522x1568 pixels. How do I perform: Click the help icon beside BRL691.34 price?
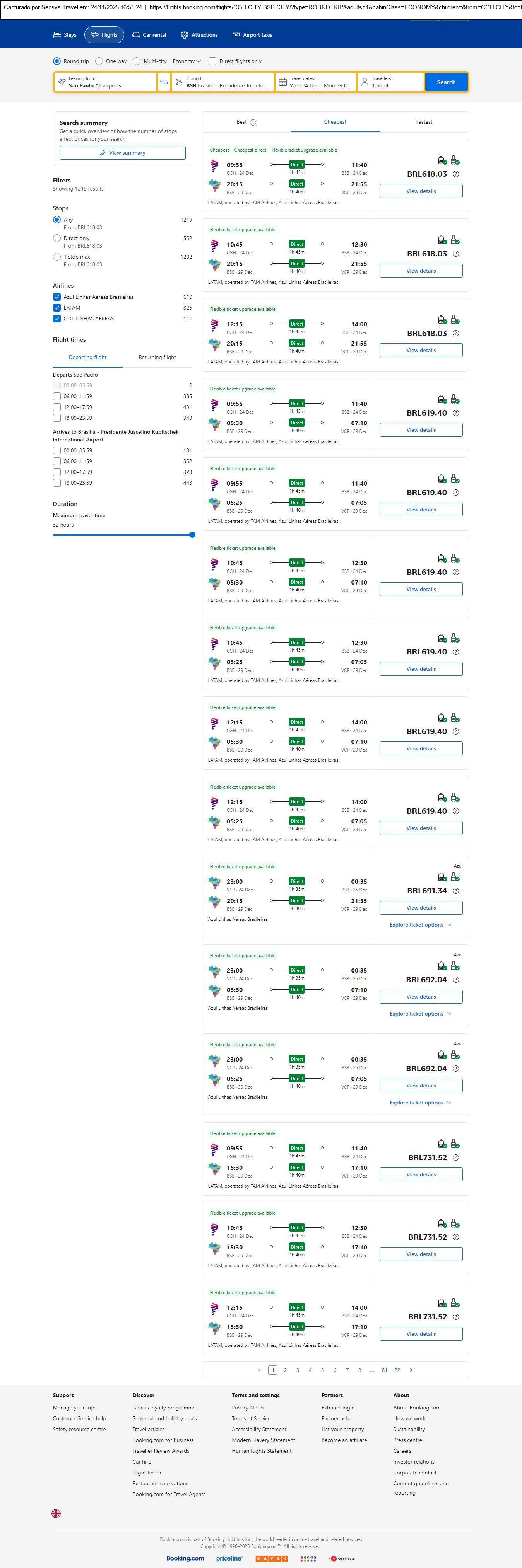[455, 891]
